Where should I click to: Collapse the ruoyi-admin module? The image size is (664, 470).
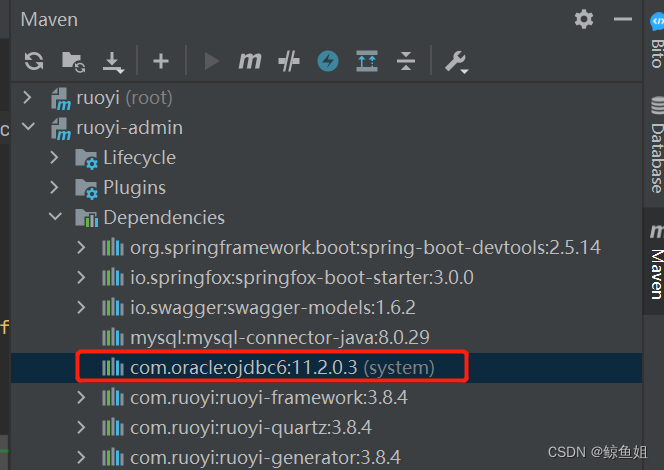28,127
